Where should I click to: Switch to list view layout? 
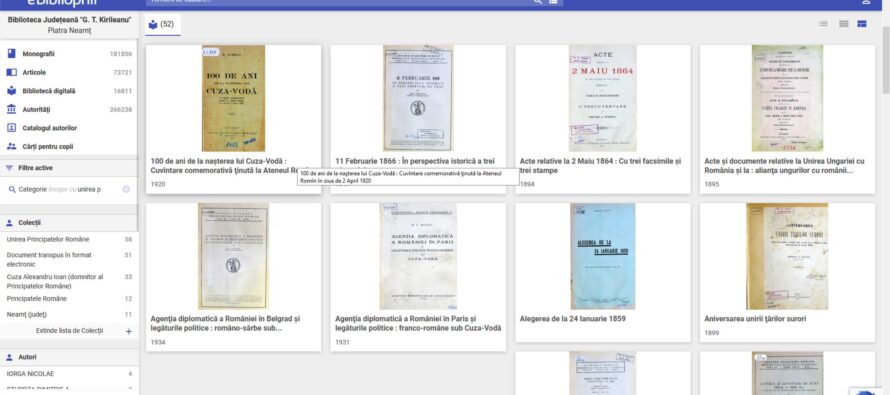pyautogui.click(x=823, y=24)
